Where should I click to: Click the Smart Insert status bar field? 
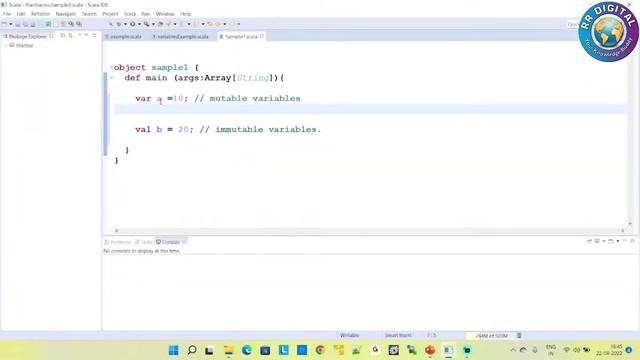tap(398, 335)
